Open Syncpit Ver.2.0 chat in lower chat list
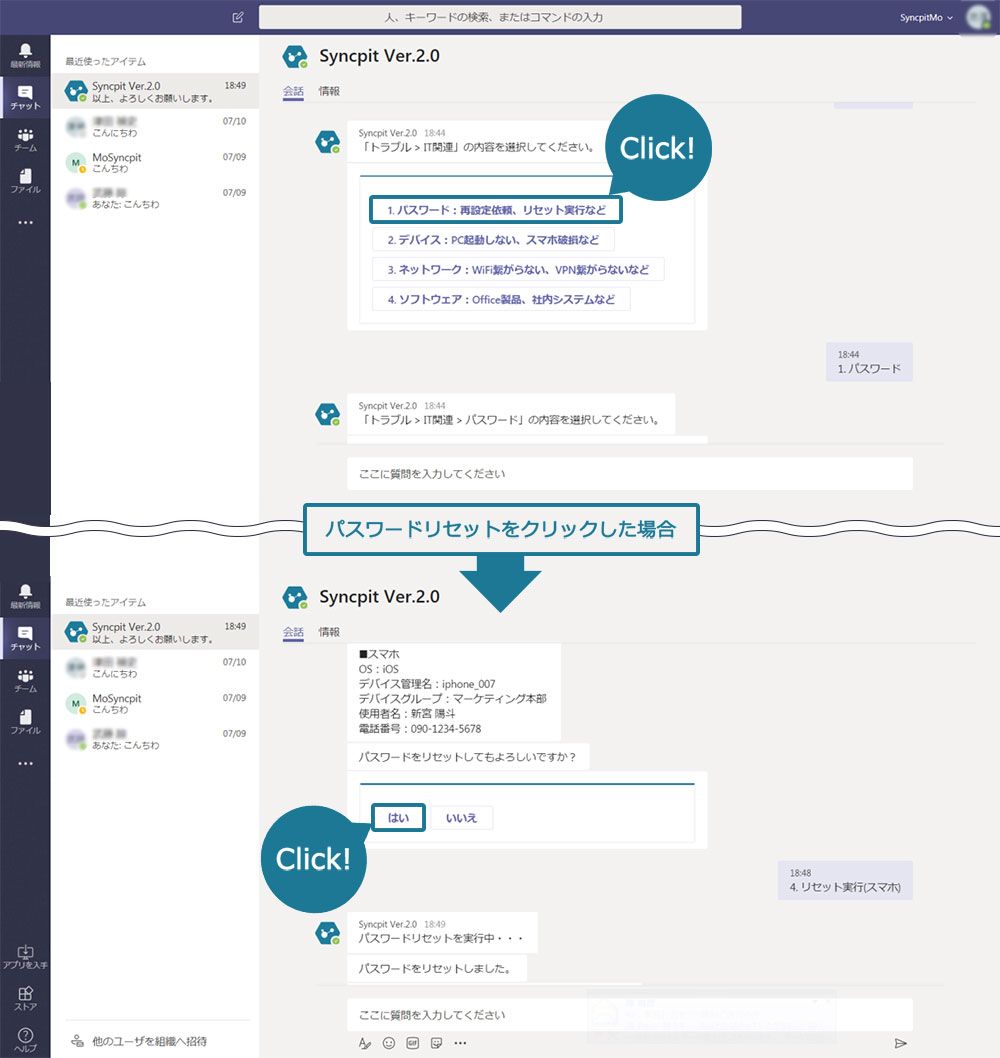This screenshot has height=1058, width=1000. tap(155, 632)
